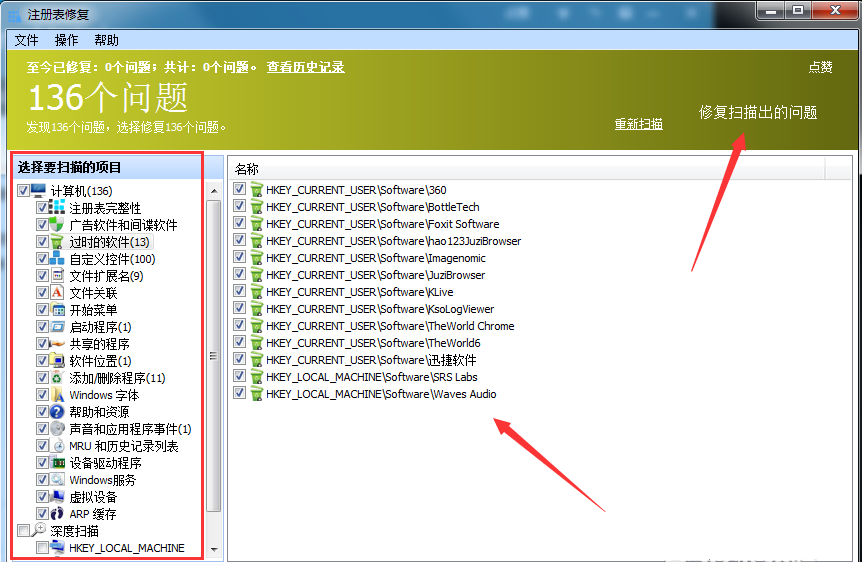Select the 添加/删除程序 recycle icon
Screen dimensions: 862x562
pyautogui.click(x=58, y=378)
